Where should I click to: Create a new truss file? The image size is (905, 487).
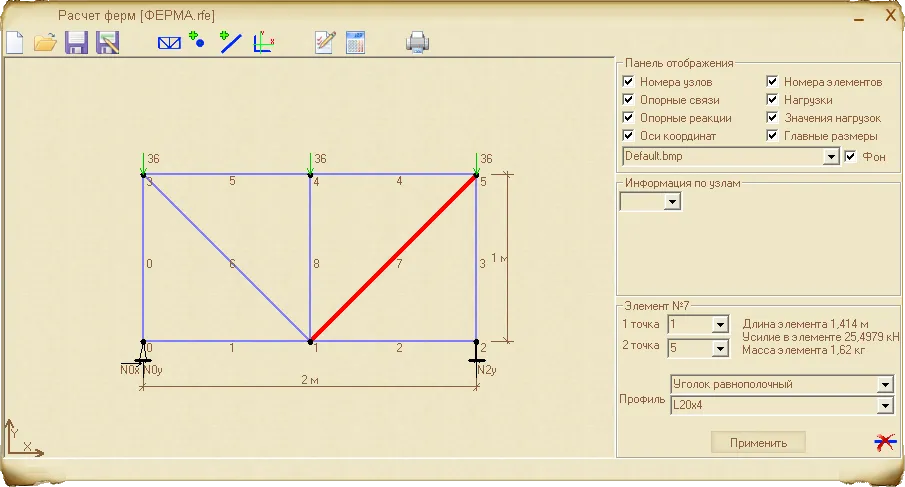pos(15,43)
